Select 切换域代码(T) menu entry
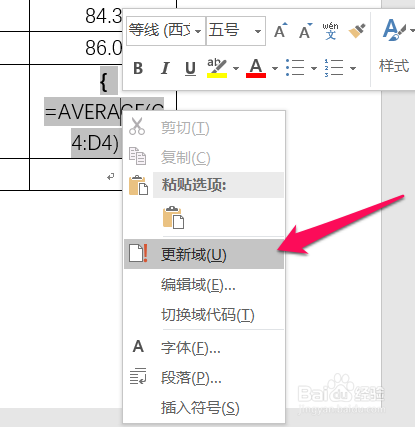Viewport: 415px width, 427px height. point(204,314)
